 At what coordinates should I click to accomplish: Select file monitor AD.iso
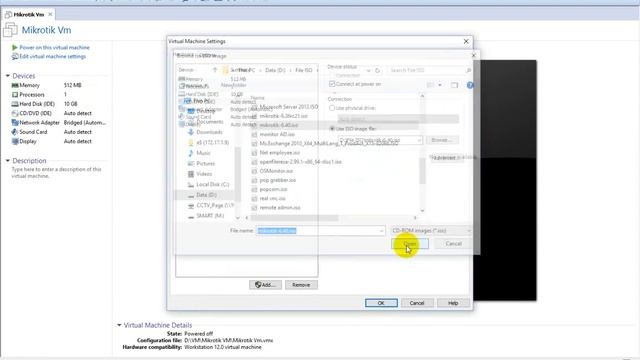tap(277, 134)
